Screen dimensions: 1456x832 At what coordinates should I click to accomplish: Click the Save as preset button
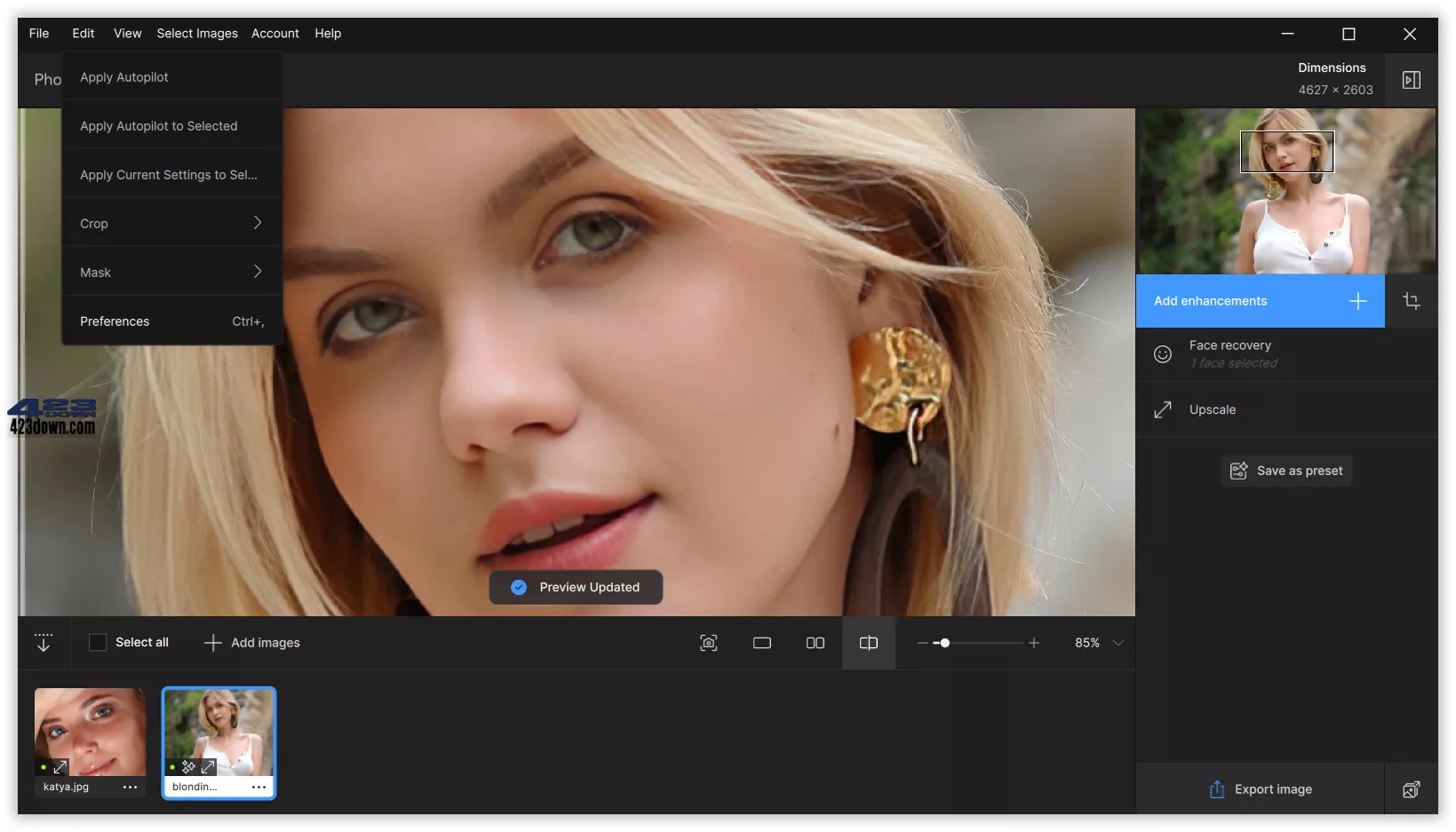(1285, 471)
